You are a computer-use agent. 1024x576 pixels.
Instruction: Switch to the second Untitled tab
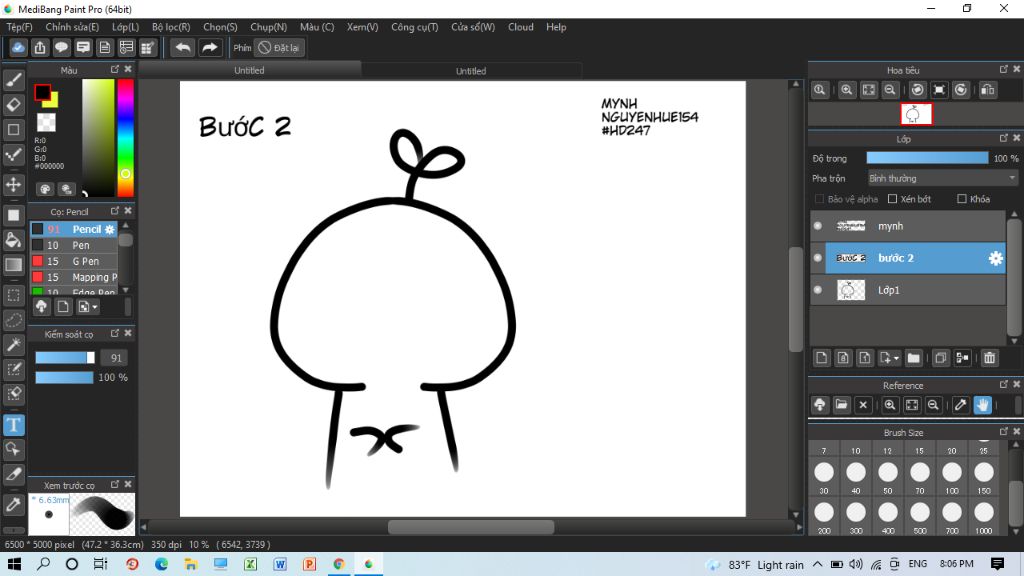pos(471,71)
